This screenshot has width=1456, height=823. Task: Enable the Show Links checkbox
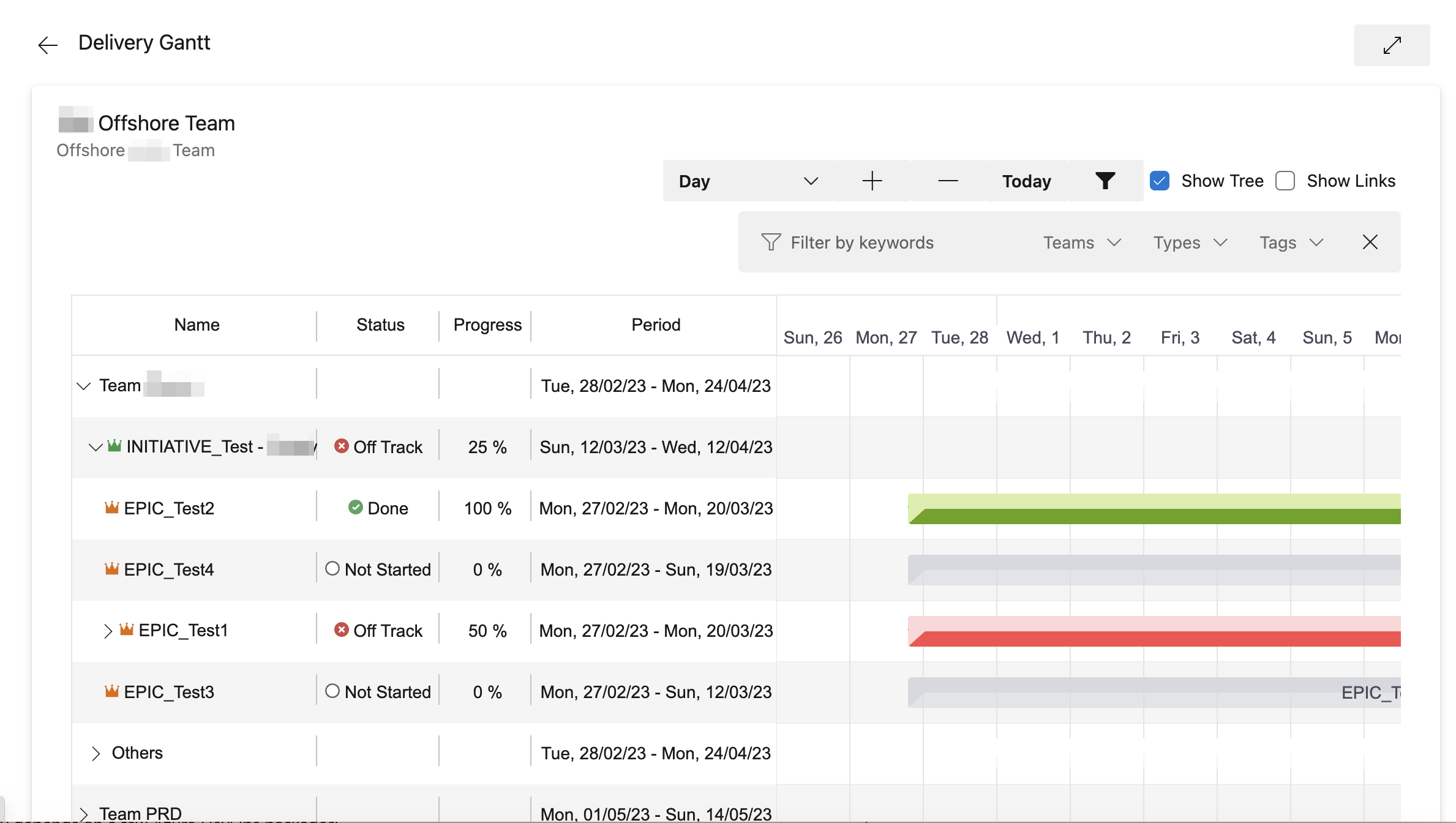pyautogui.click(x=1285, y=181)
